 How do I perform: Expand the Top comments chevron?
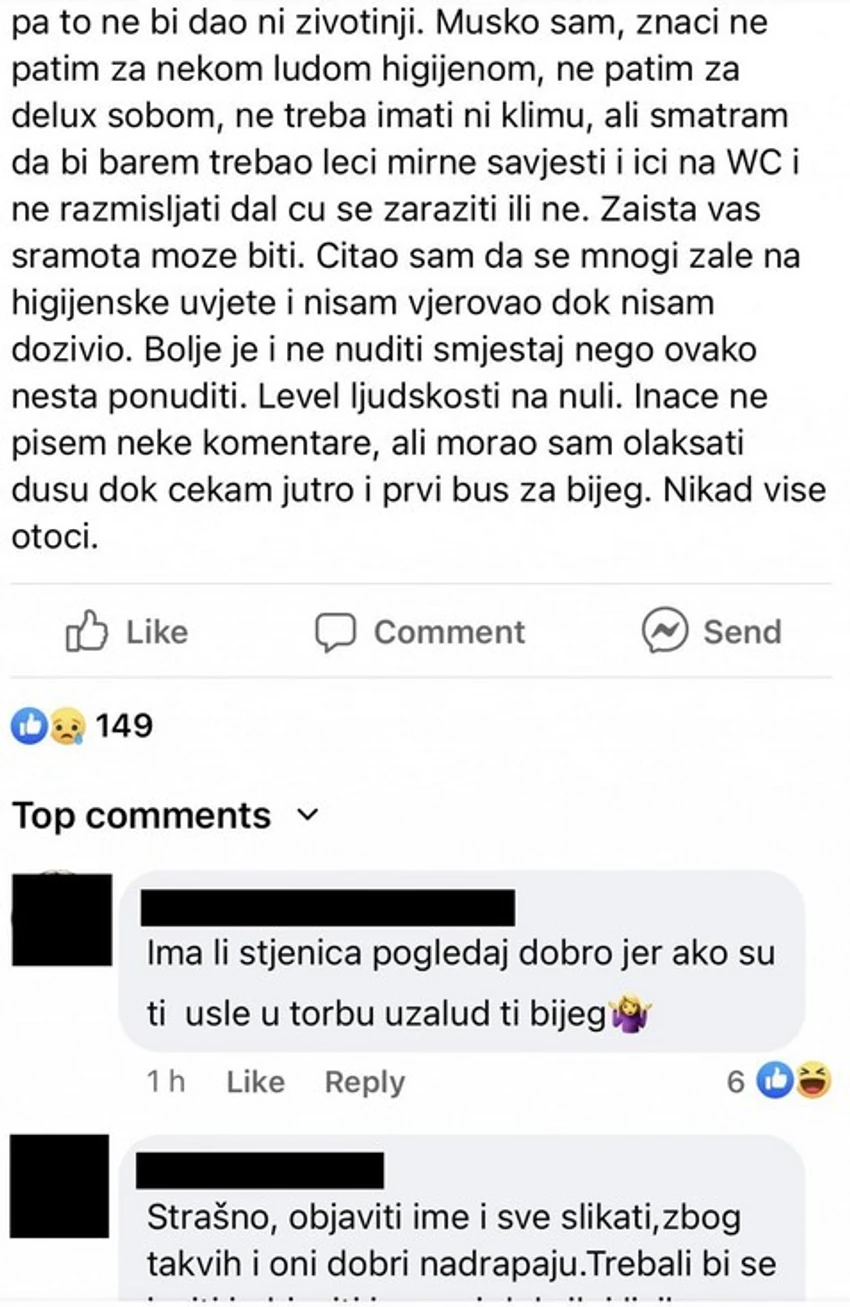[309, 815]
